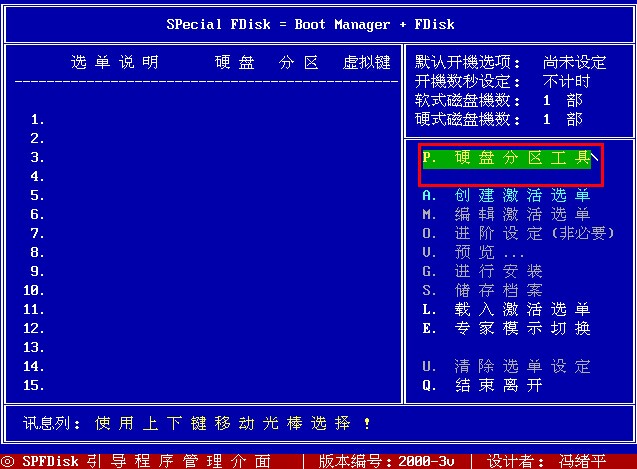Click menu slot number 10.
The image size is (637, 469).
click(x=34, y=290)
